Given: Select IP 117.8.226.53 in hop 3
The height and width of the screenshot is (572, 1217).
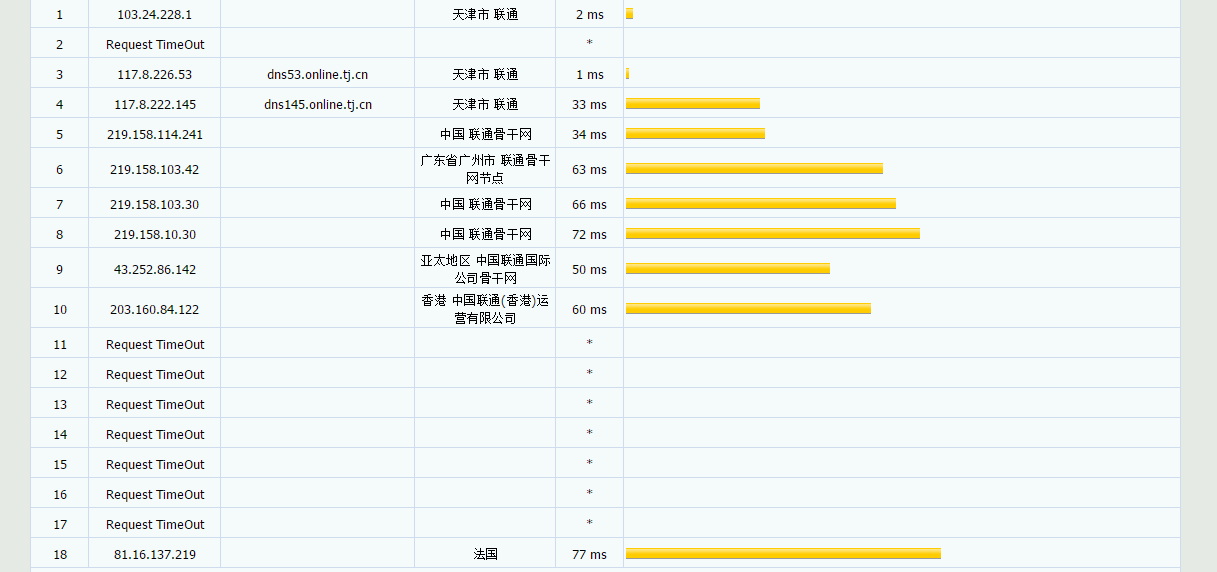Looking at the screenshot, I should pyautogui.click(x=154, y=75).
